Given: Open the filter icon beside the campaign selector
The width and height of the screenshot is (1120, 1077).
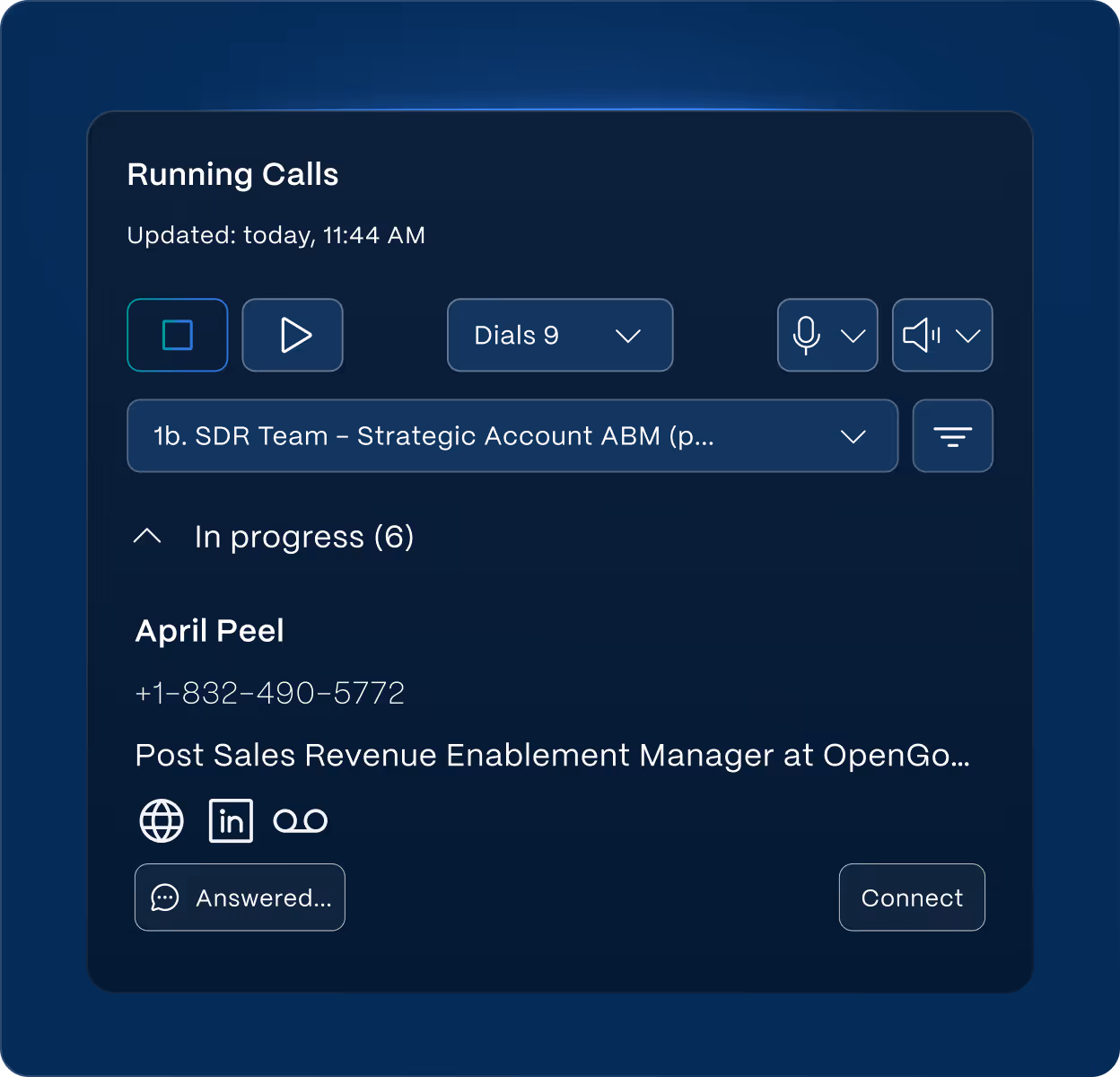Looking at the screenshot, I should click(x=952, y=436).
